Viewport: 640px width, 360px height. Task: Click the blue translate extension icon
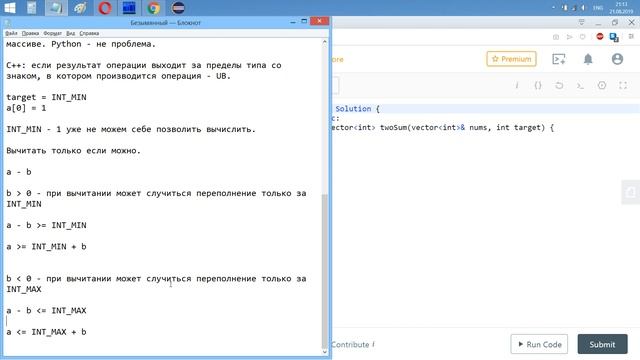pyautogui.click(x=613, y=37)
